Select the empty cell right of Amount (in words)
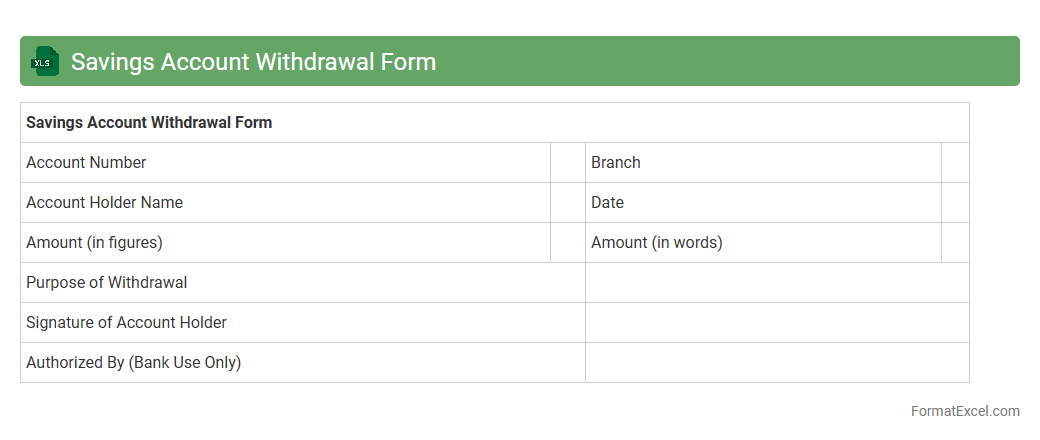 (955, 243)
